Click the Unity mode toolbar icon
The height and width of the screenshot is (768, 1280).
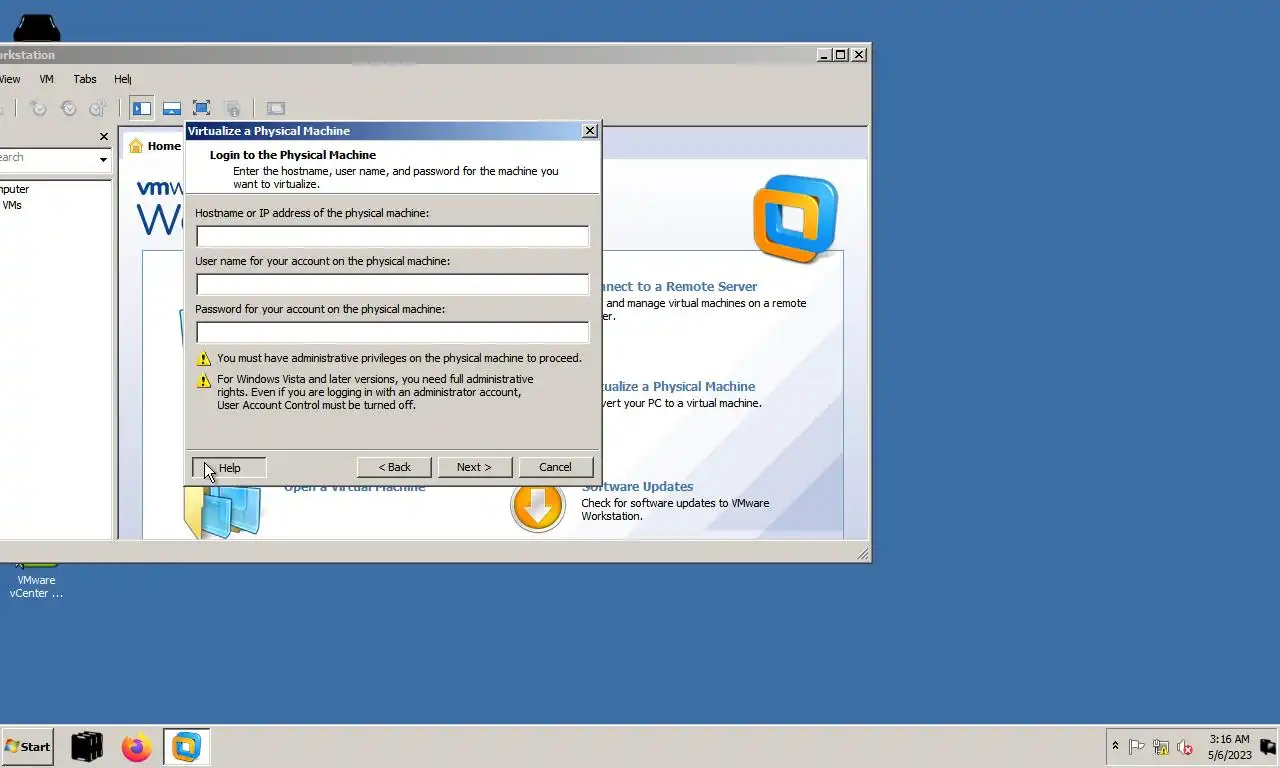tap(232, 108)
